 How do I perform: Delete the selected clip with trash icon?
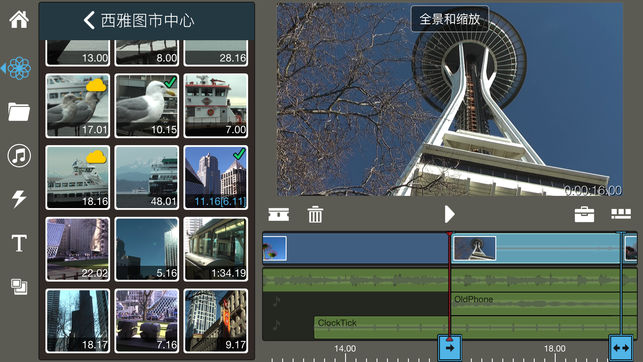[x=315, y=214]
